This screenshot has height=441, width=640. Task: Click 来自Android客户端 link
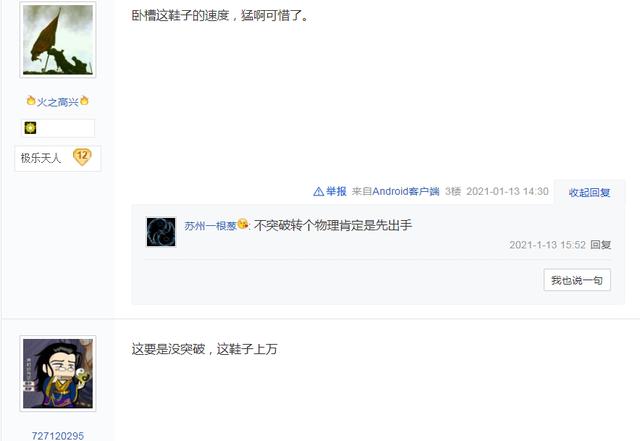(x=396, y=192)
